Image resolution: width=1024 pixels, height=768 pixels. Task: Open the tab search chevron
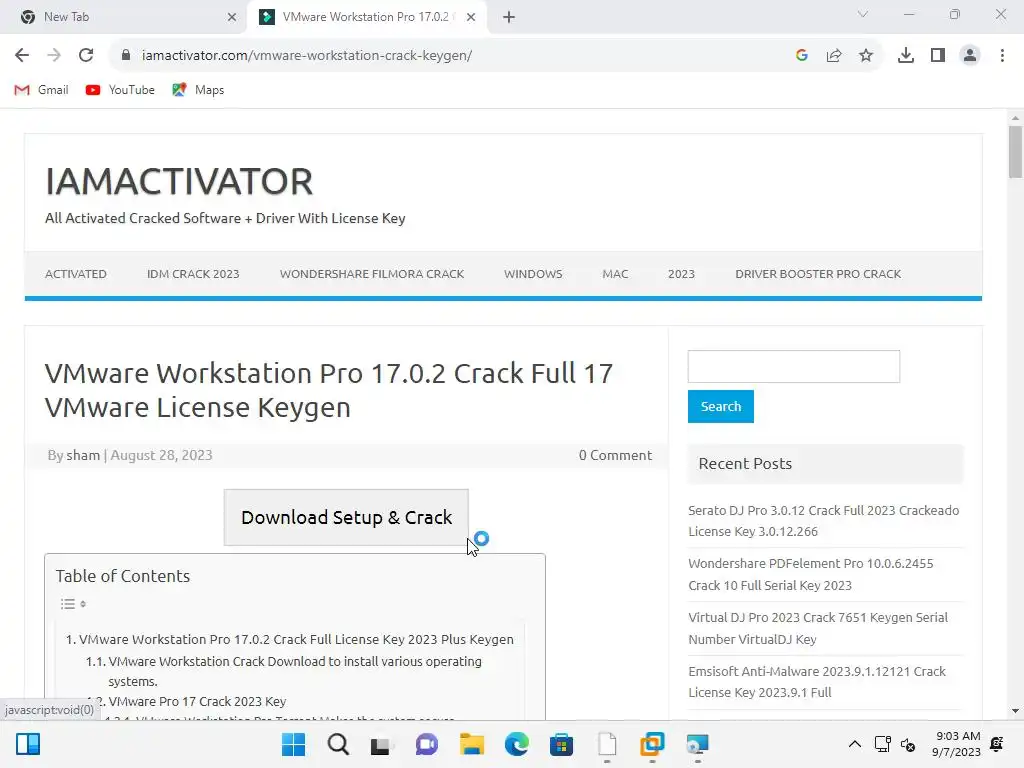(863, 14)
